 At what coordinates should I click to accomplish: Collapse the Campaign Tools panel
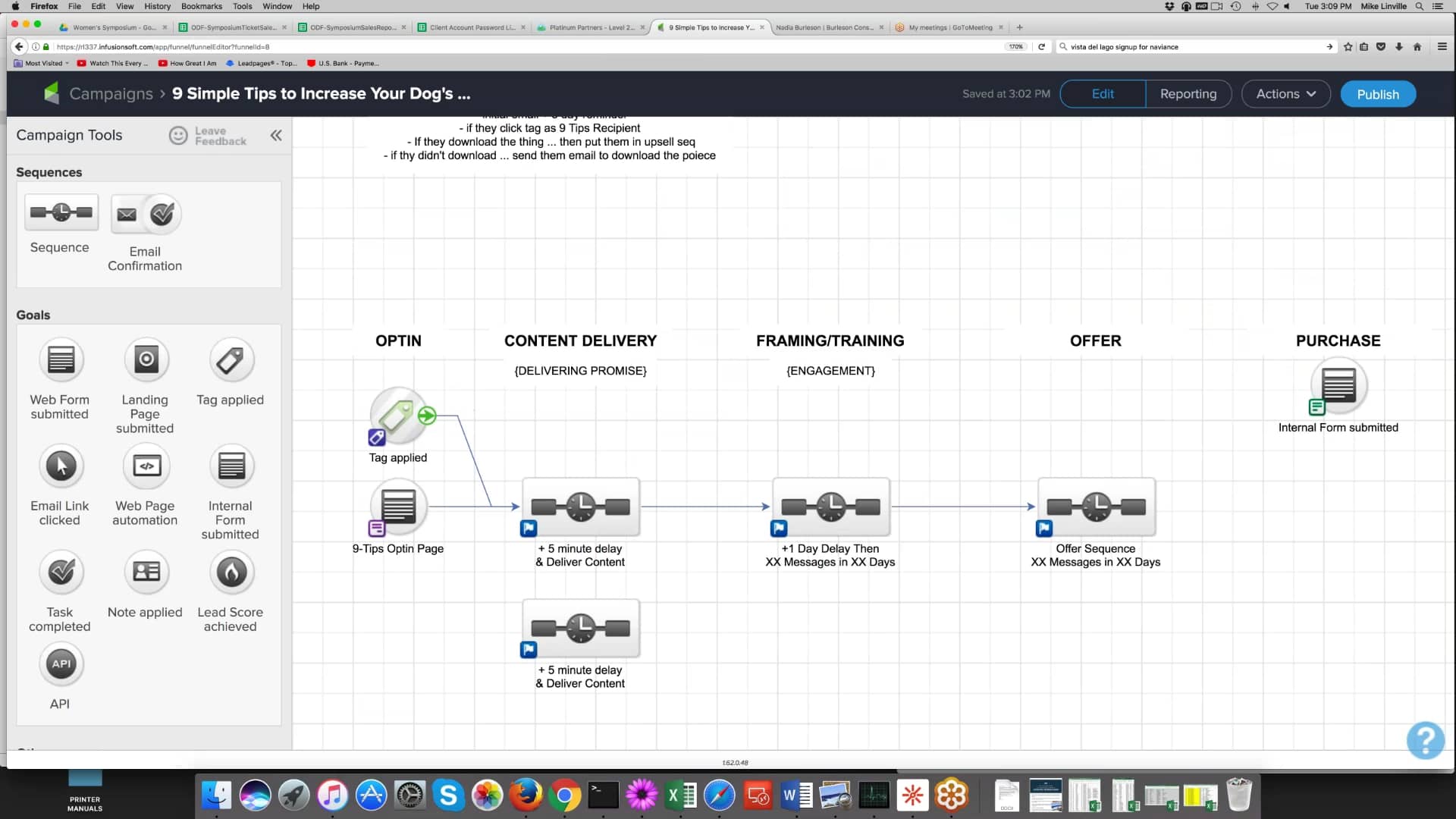pos(276,135)
